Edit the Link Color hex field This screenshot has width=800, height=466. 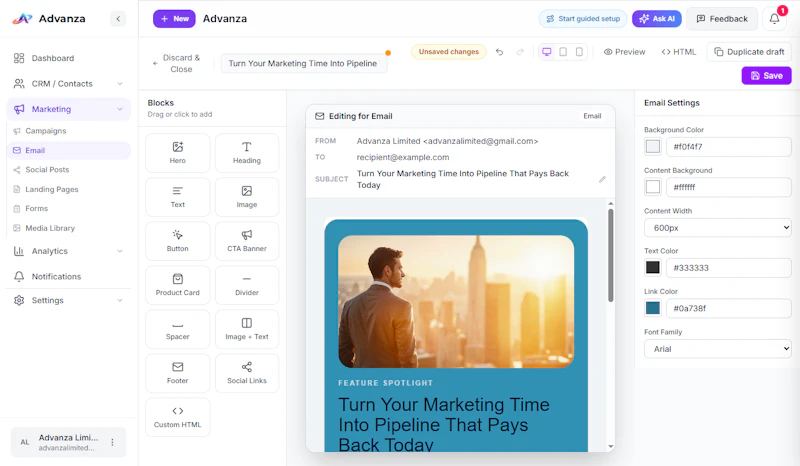[729, 308]
